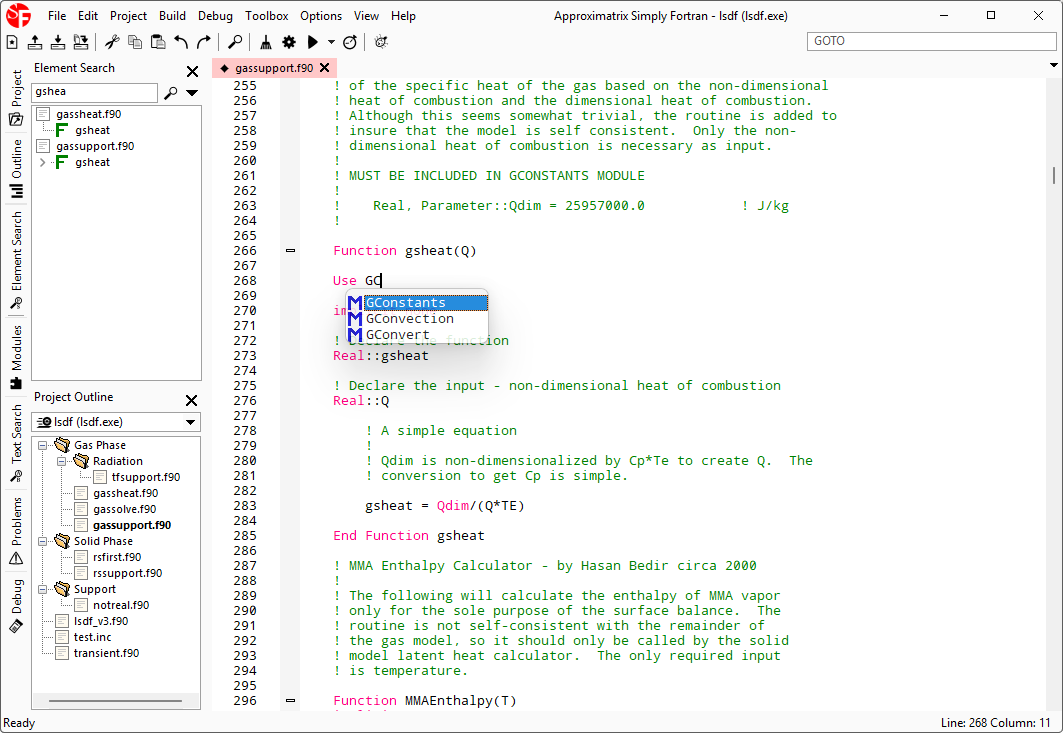Open Find with the magnifier toolbar icon
This screenshot has width=1063, height=733.
235,42
